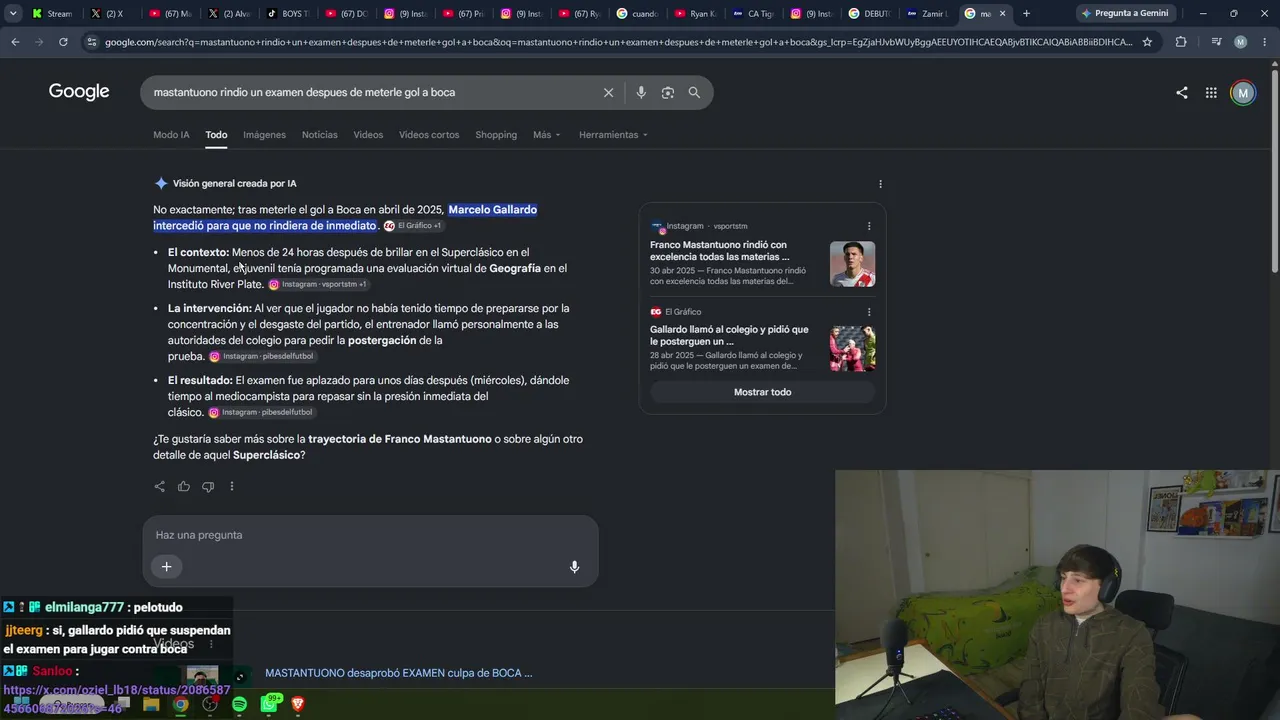Viewport: 1280px width, 720px height.
Task: Give the AI overview a thumbs down
Action: [208, 486]
